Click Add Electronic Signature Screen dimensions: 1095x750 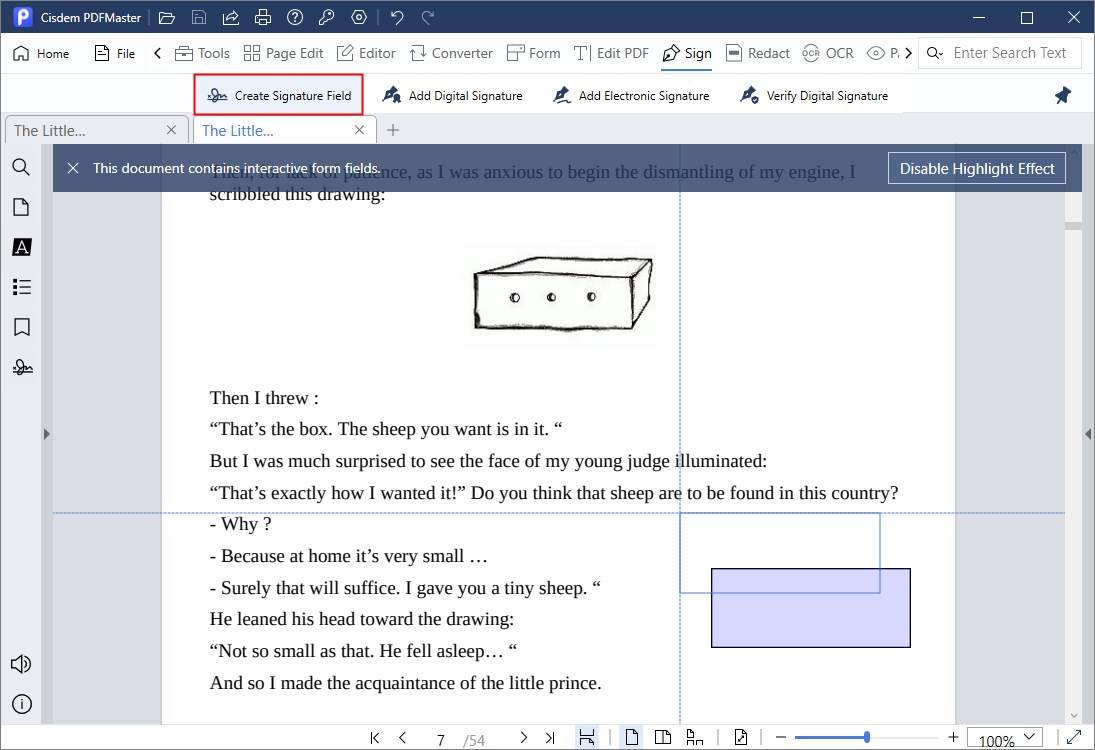[631, 96]
